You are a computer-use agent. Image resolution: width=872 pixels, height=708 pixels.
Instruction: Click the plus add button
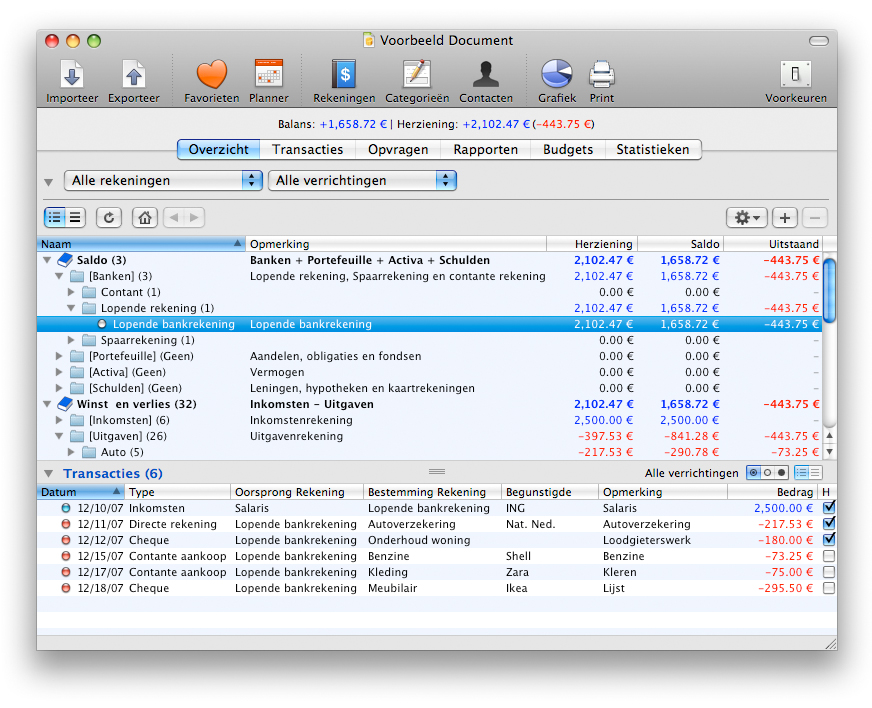[784, 217]
